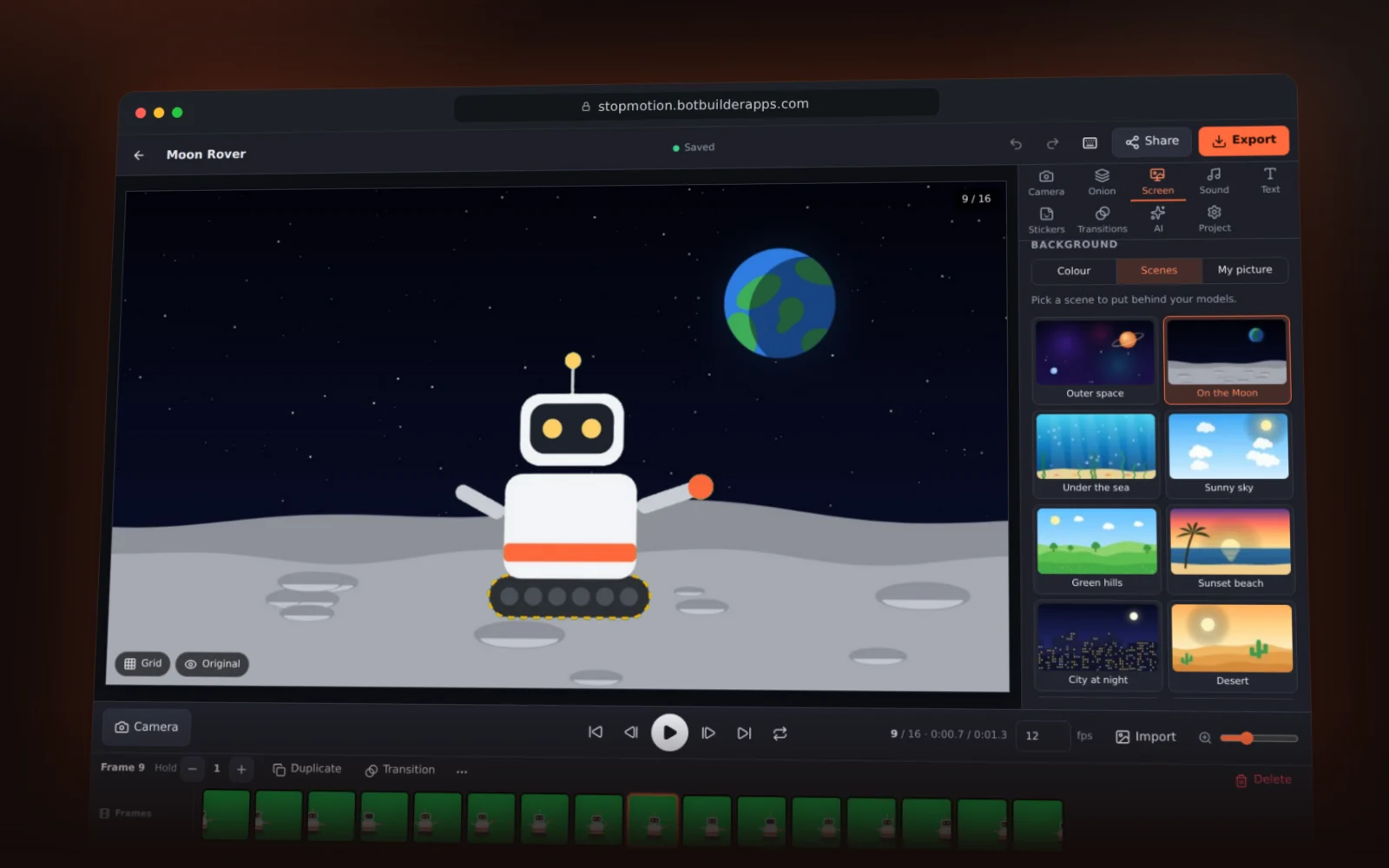1389x868 pixels.
Task: Open keyboard shortcuts icon
Action: point(1089,143)
